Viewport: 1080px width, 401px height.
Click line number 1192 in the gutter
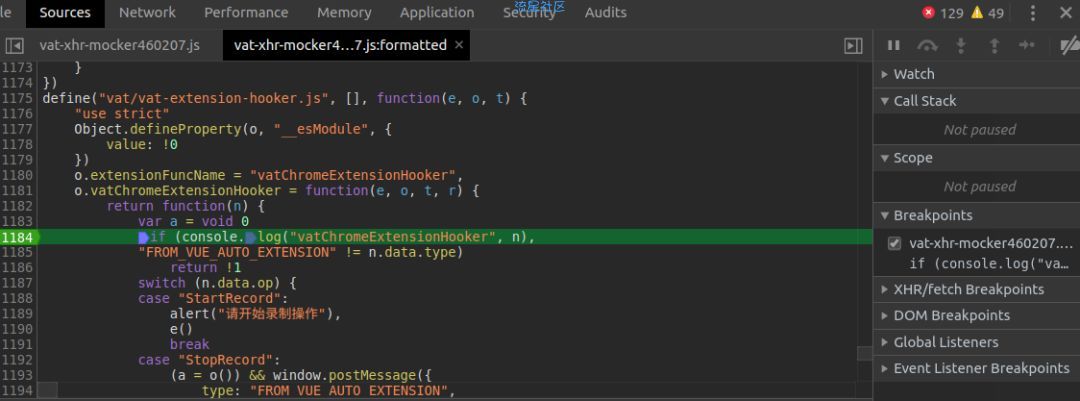pyautogui.click(x=17, y=360)
